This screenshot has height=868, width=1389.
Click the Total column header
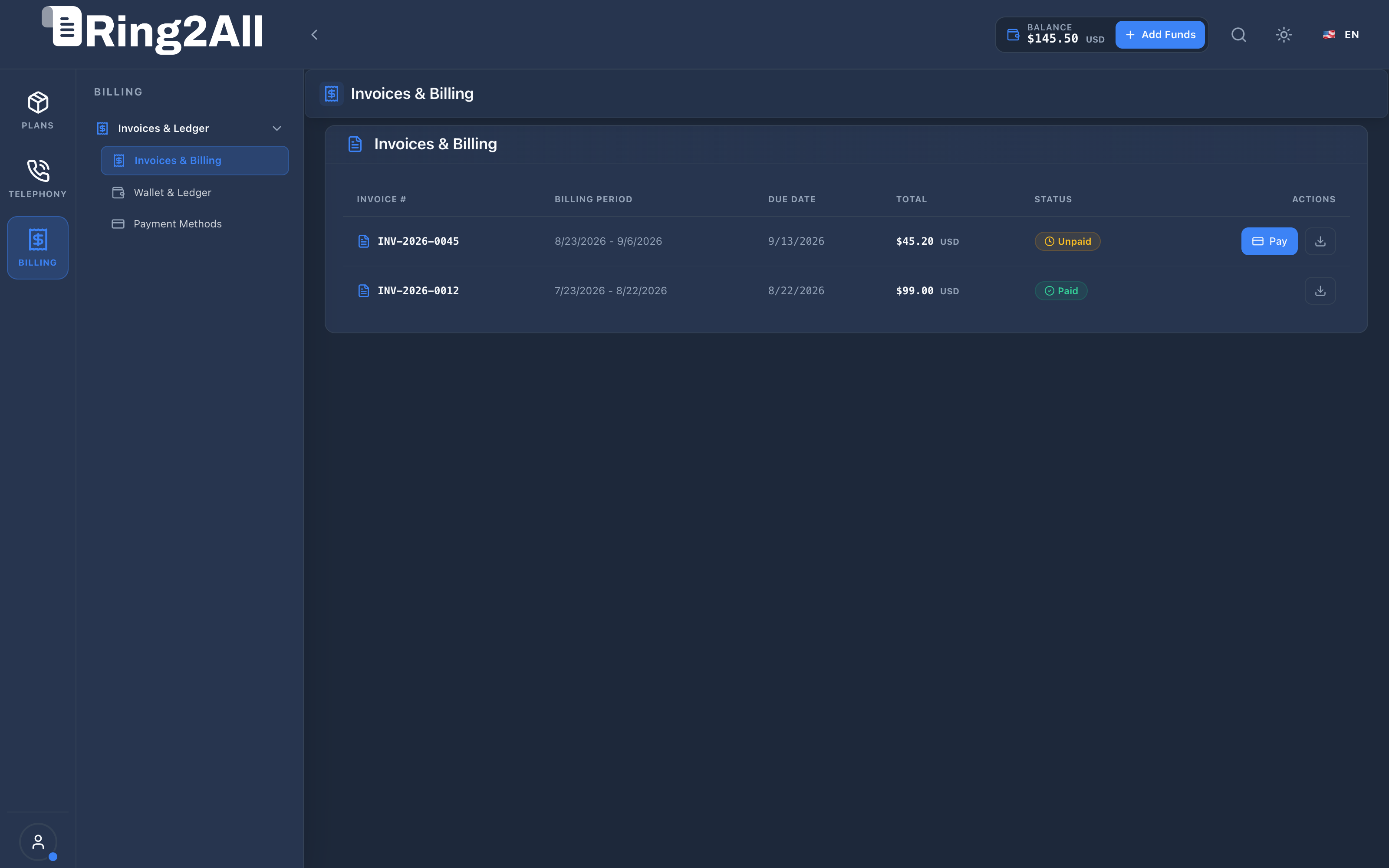tap(912, 199)
